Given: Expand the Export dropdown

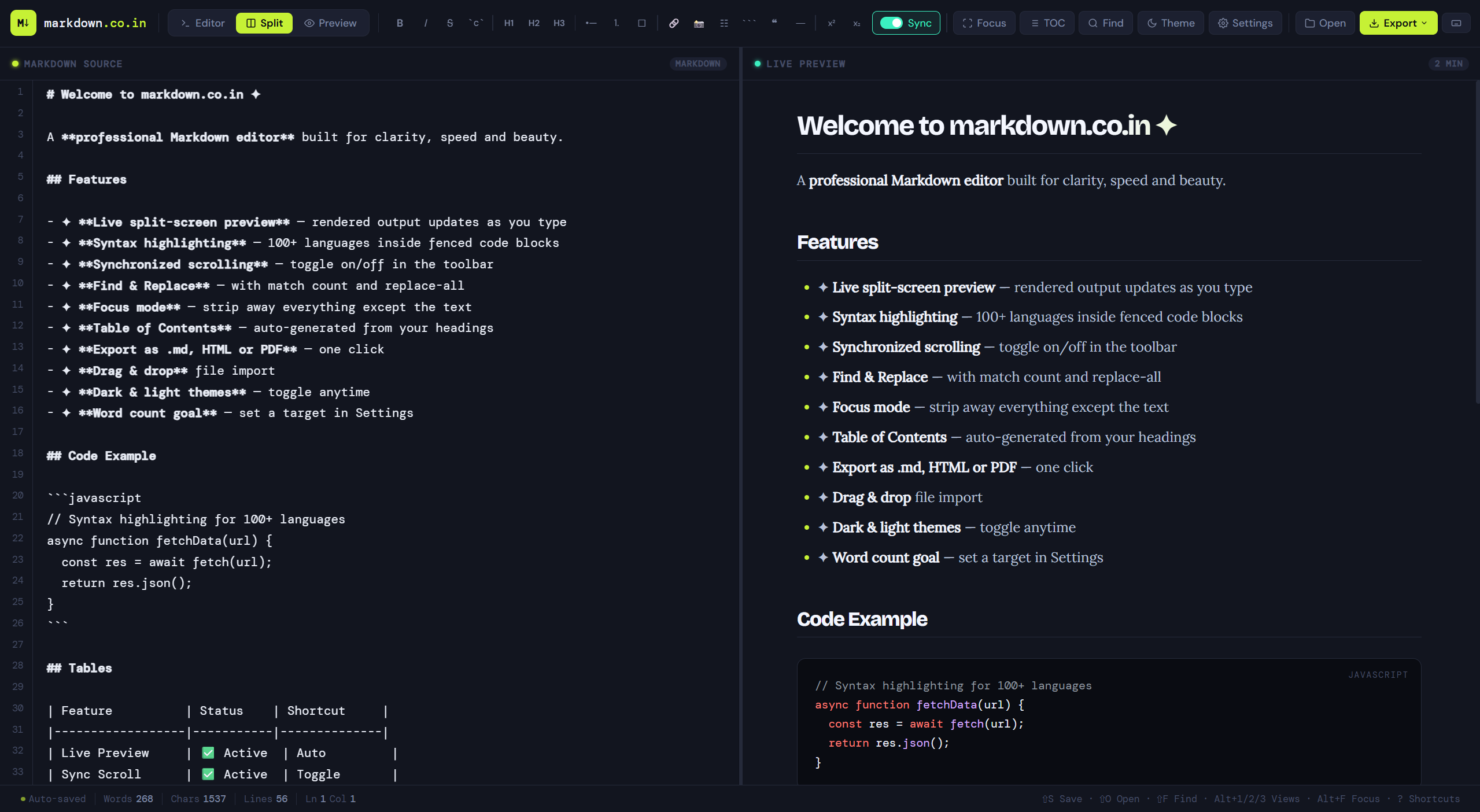Looking at the screenshot, I should tap(1398, 23).
